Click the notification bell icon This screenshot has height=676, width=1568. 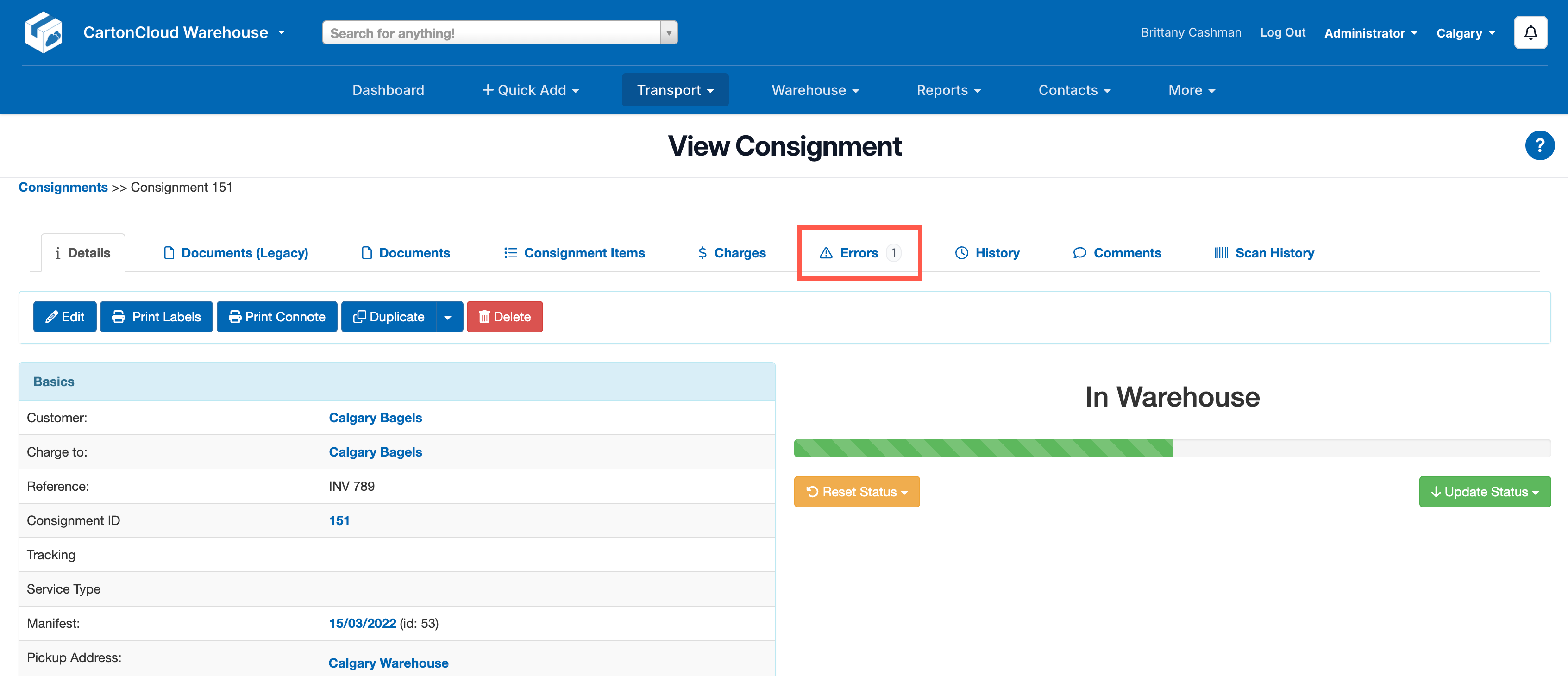pyautogui.click(x=1530, y=33)
